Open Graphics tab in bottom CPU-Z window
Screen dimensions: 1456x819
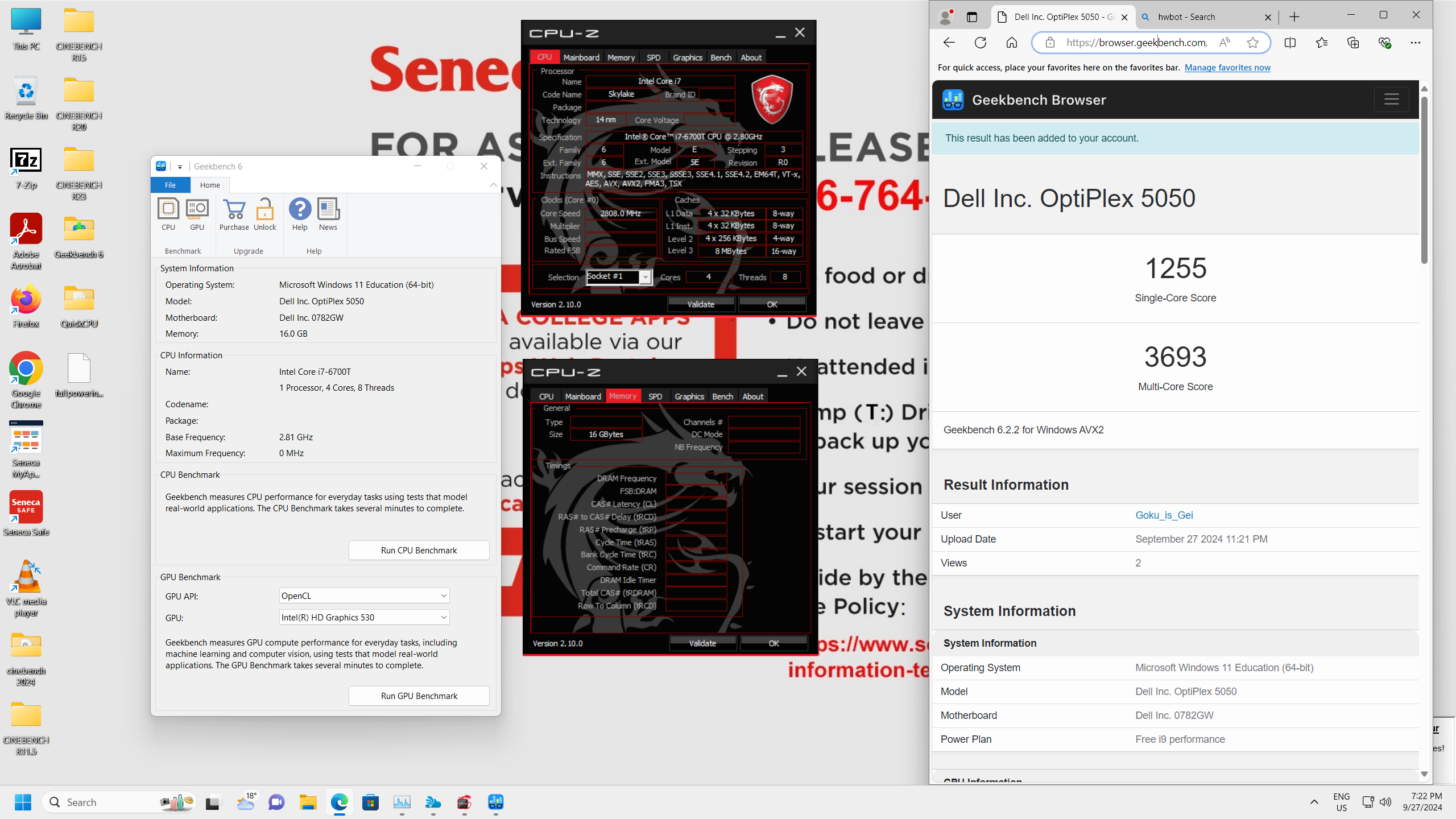[689, 396]
